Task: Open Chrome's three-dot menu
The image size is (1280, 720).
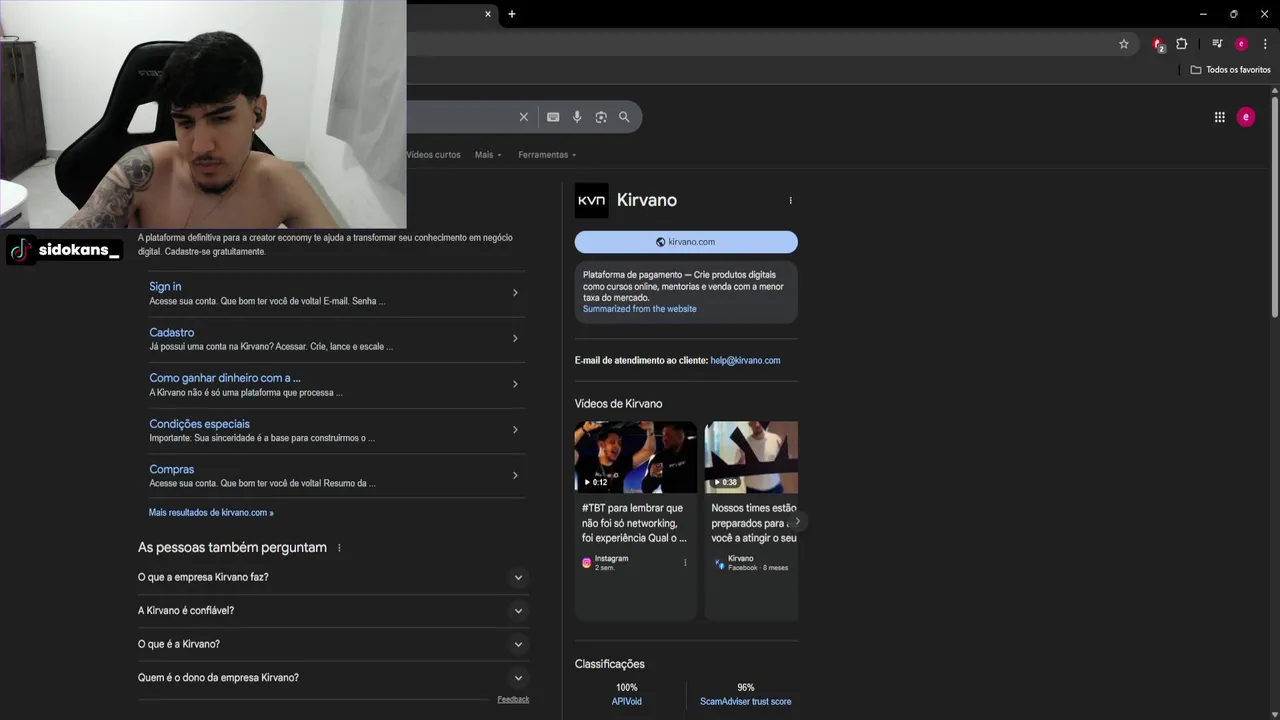Action: click(x=1266, y=44)
